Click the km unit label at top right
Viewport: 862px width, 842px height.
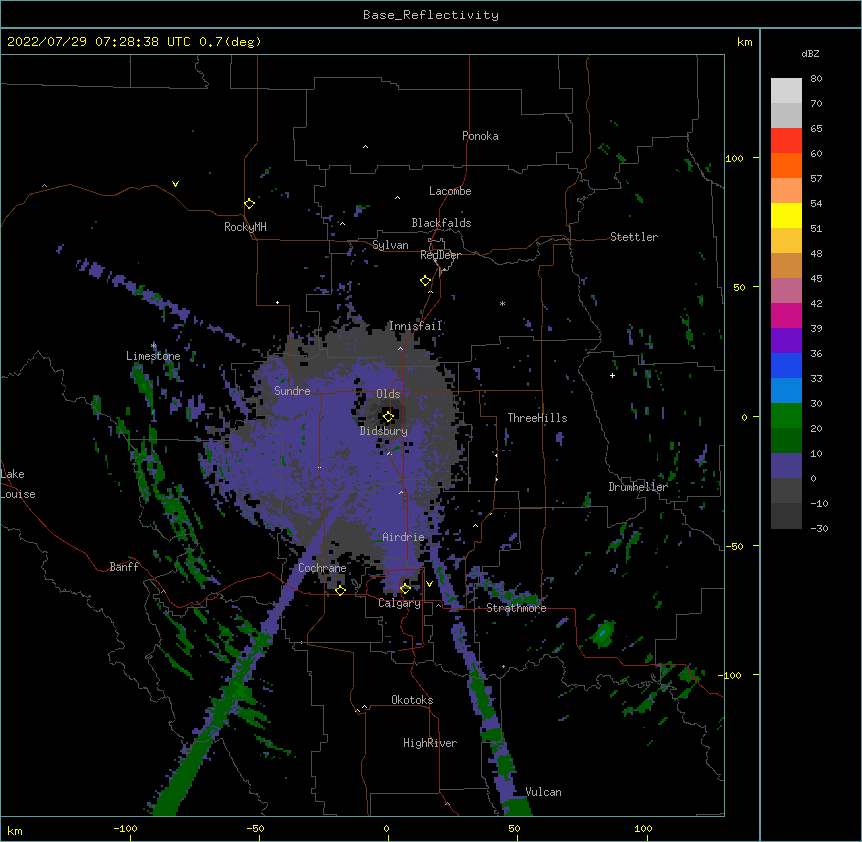[745, 42]
